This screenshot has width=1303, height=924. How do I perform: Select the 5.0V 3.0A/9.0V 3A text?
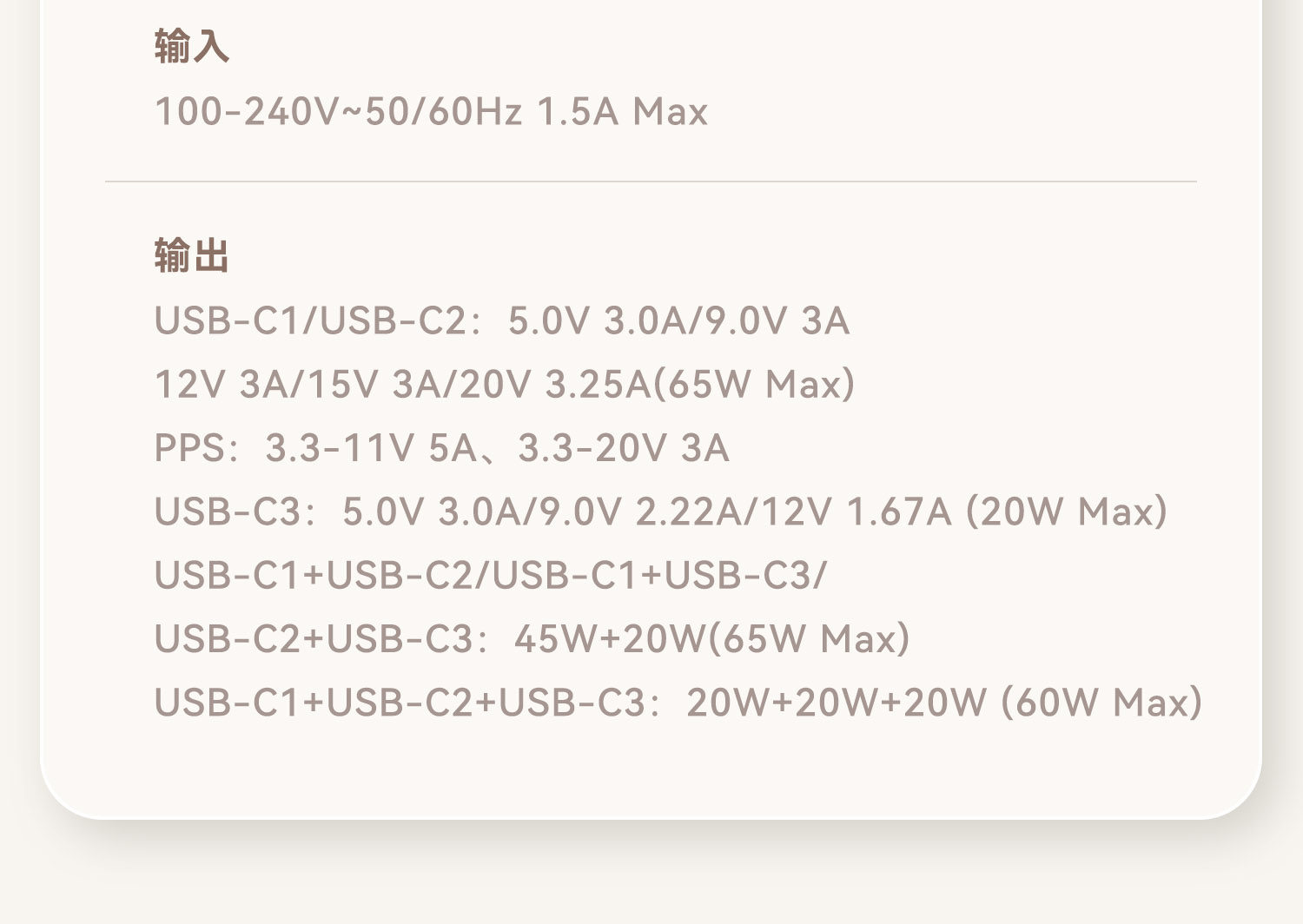[x=678, y=320]
